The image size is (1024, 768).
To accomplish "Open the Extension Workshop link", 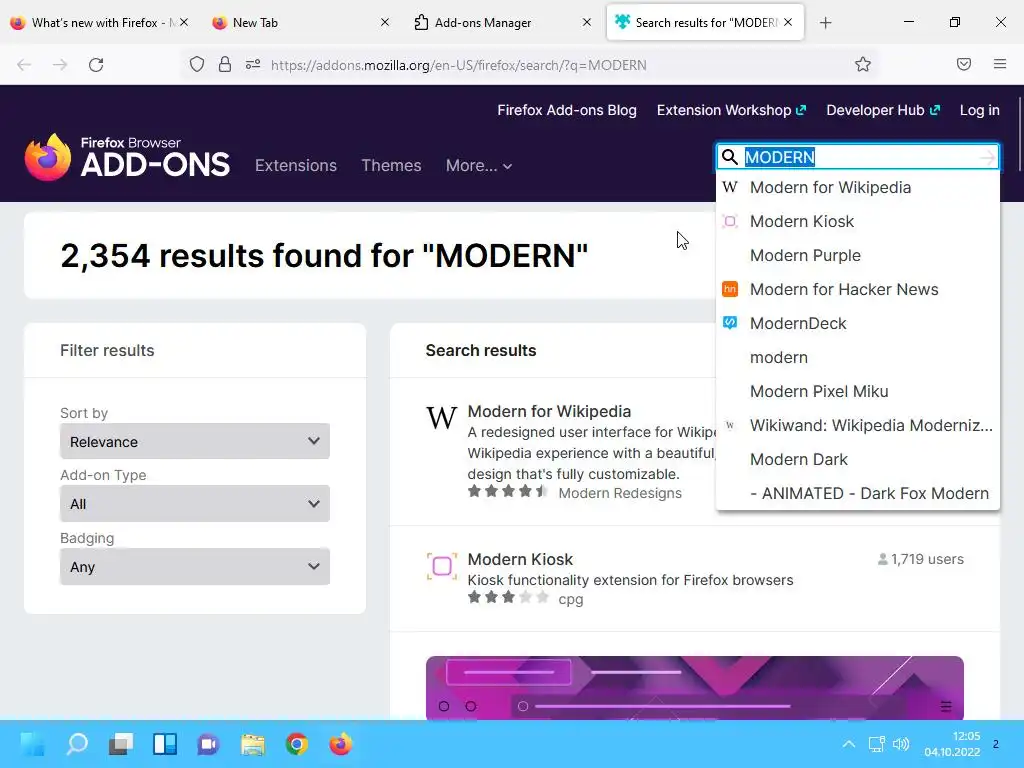I will [x=731, y=110].
